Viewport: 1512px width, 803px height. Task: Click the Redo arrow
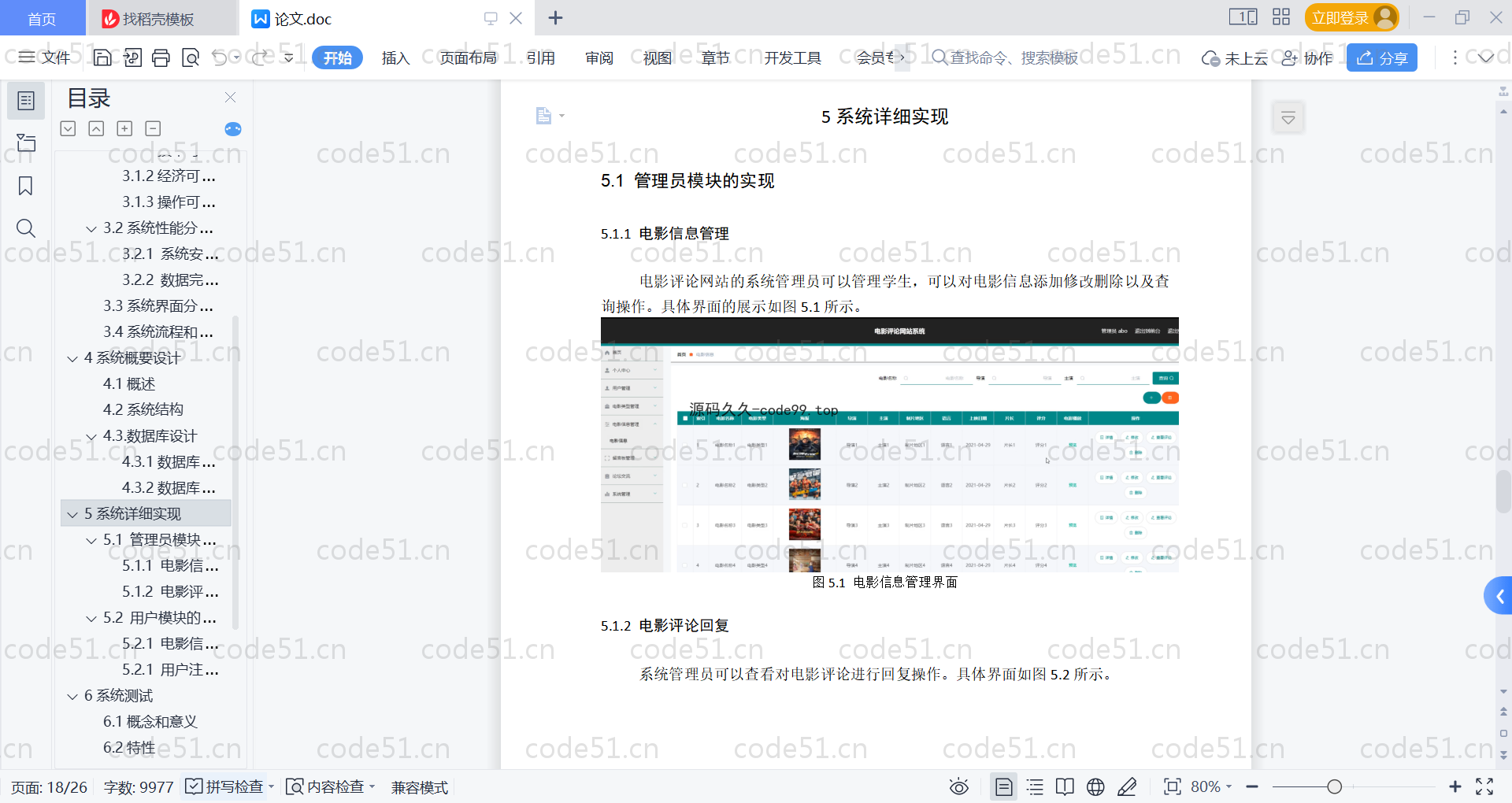click(x=260, y=57)
